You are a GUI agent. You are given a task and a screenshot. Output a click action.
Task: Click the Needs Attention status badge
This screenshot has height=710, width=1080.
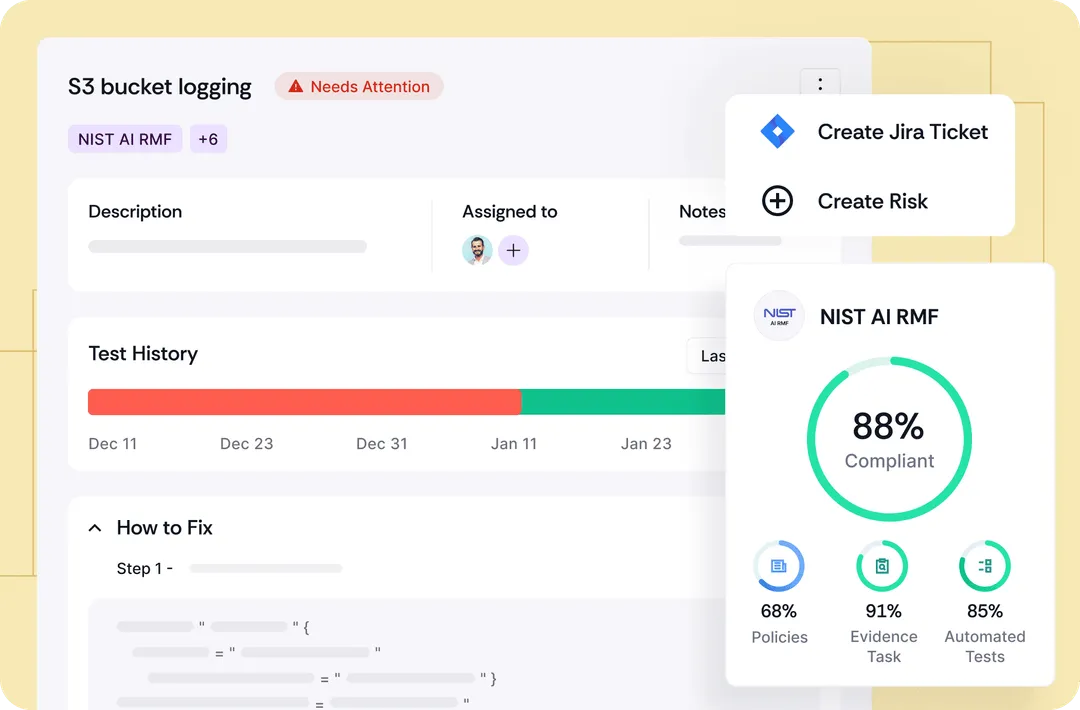click(359, 86)
